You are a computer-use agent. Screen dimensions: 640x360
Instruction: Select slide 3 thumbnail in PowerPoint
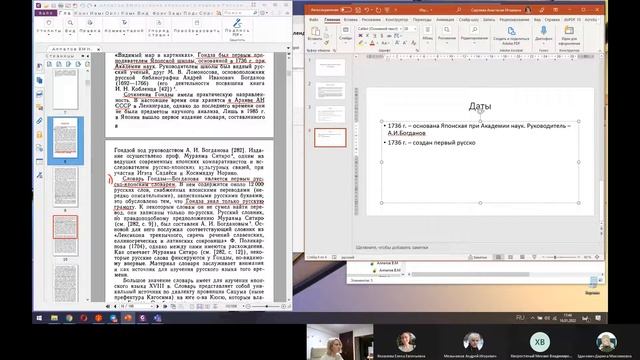coord(330,114)
